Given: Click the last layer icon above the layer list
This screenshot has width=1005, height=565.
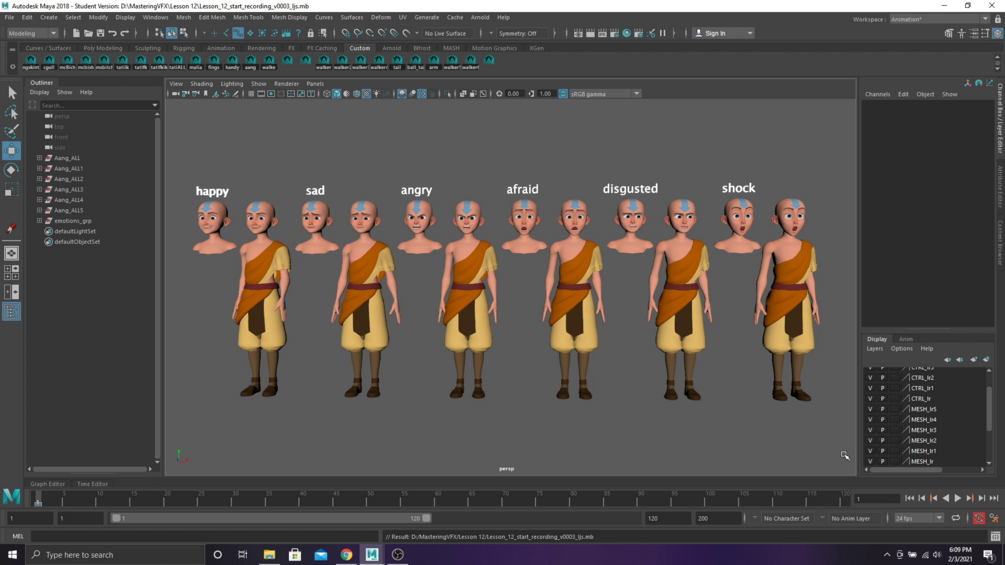Looking at the screenshot, I should [x=986, y=359].
